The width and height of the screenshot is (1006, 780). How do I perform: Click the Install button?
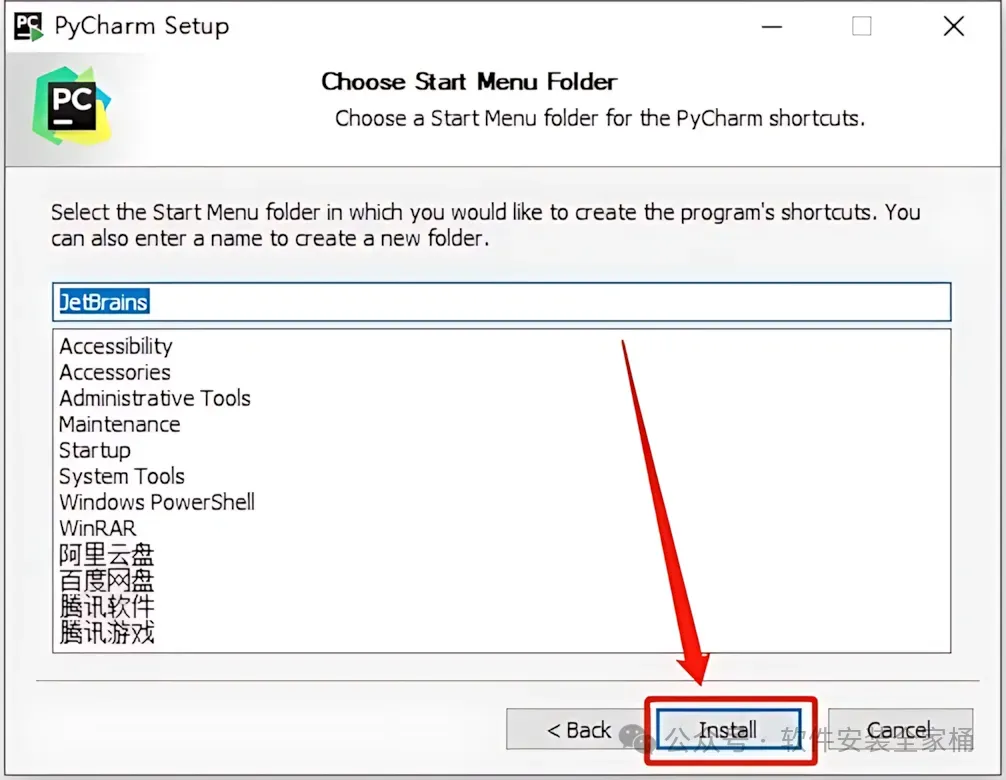click(x=729, y=729)
